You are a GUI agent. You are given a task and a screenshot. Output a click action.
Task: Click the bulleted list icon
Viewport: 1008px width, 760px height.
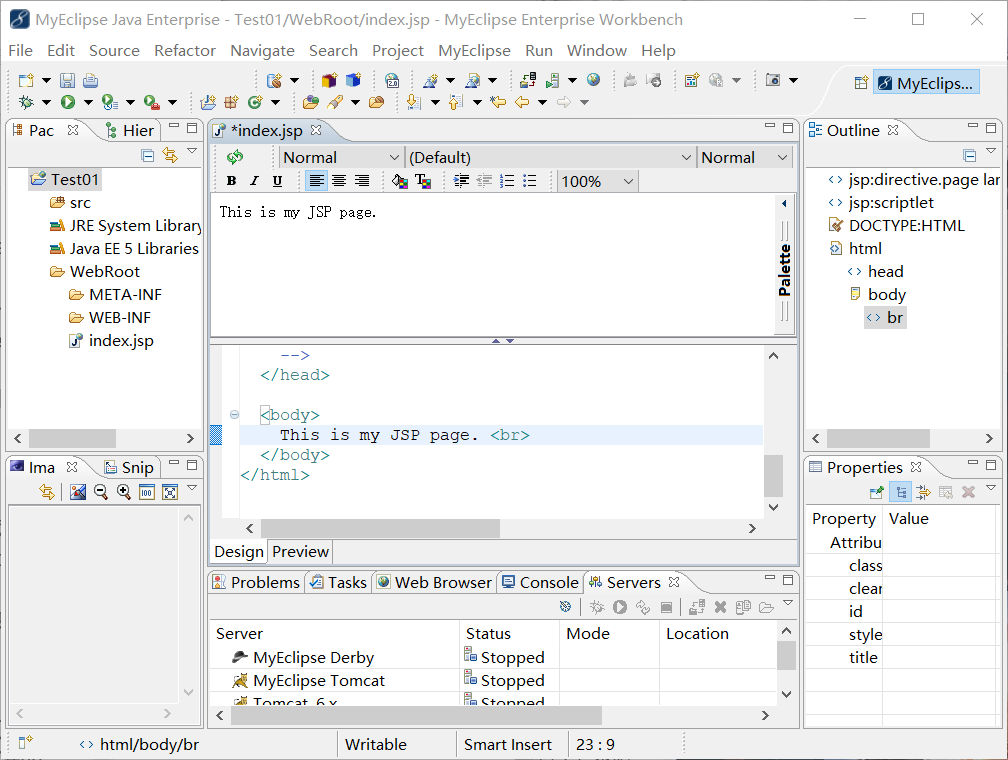pos(530,181)
